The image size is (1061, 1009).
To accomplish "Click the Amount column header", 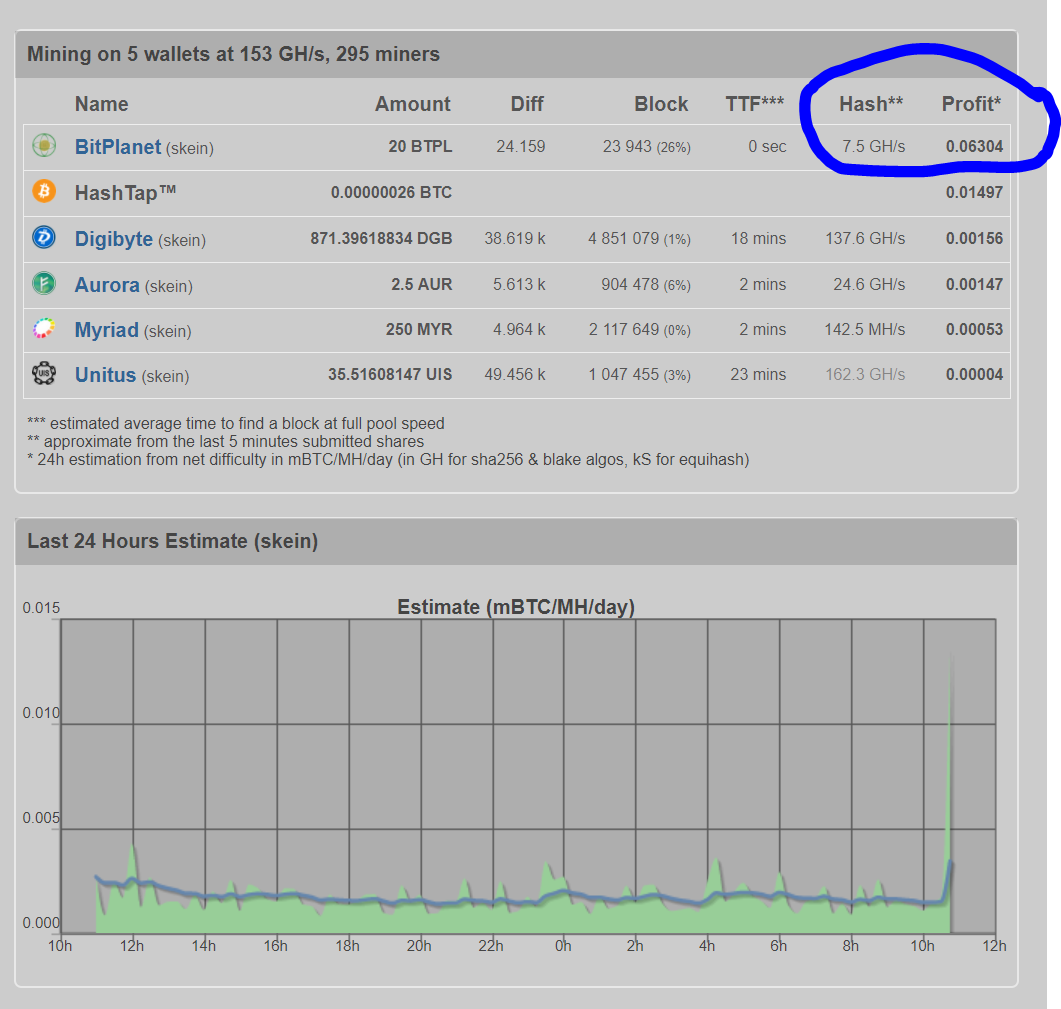I will click(x=413, y=104).
